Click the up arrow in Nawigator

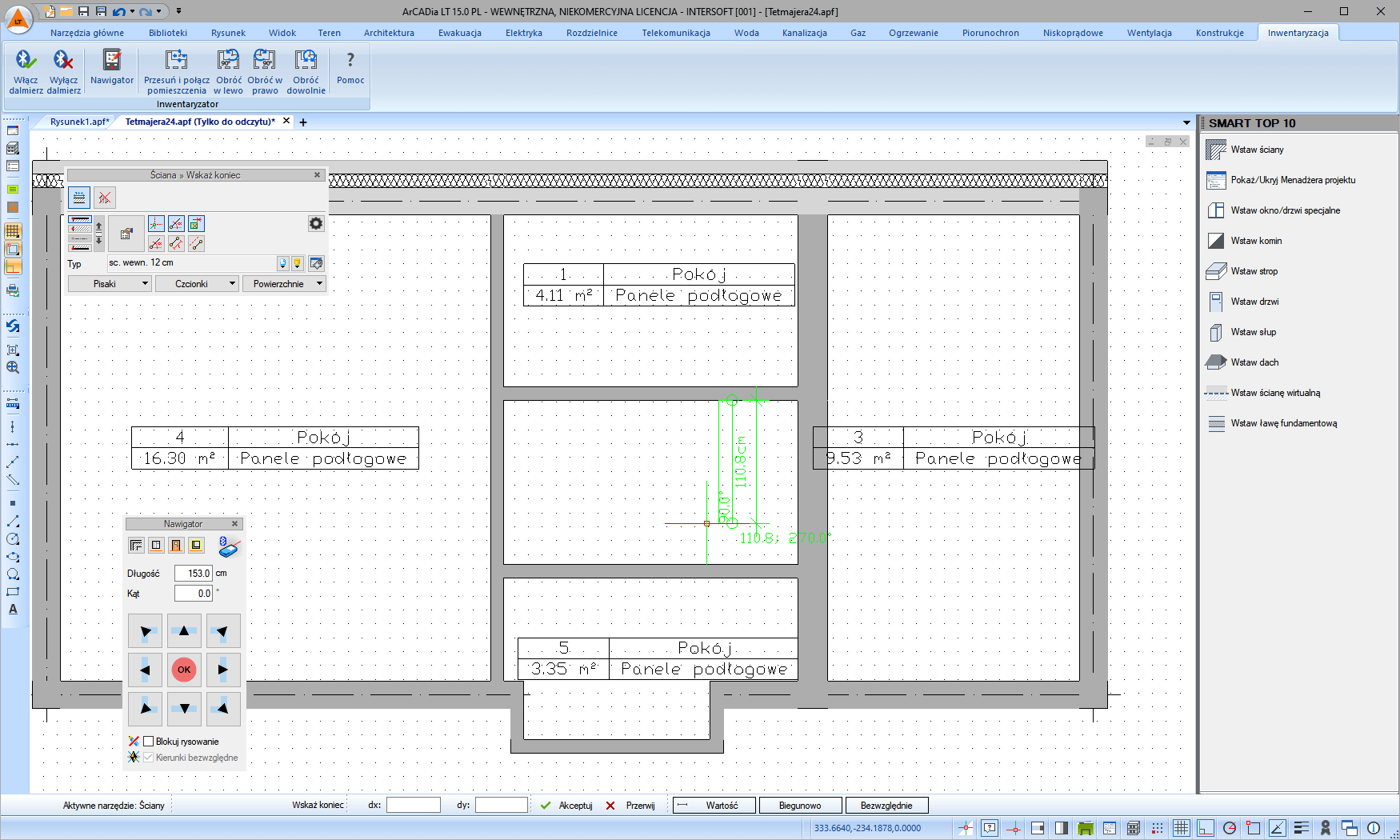184,631
